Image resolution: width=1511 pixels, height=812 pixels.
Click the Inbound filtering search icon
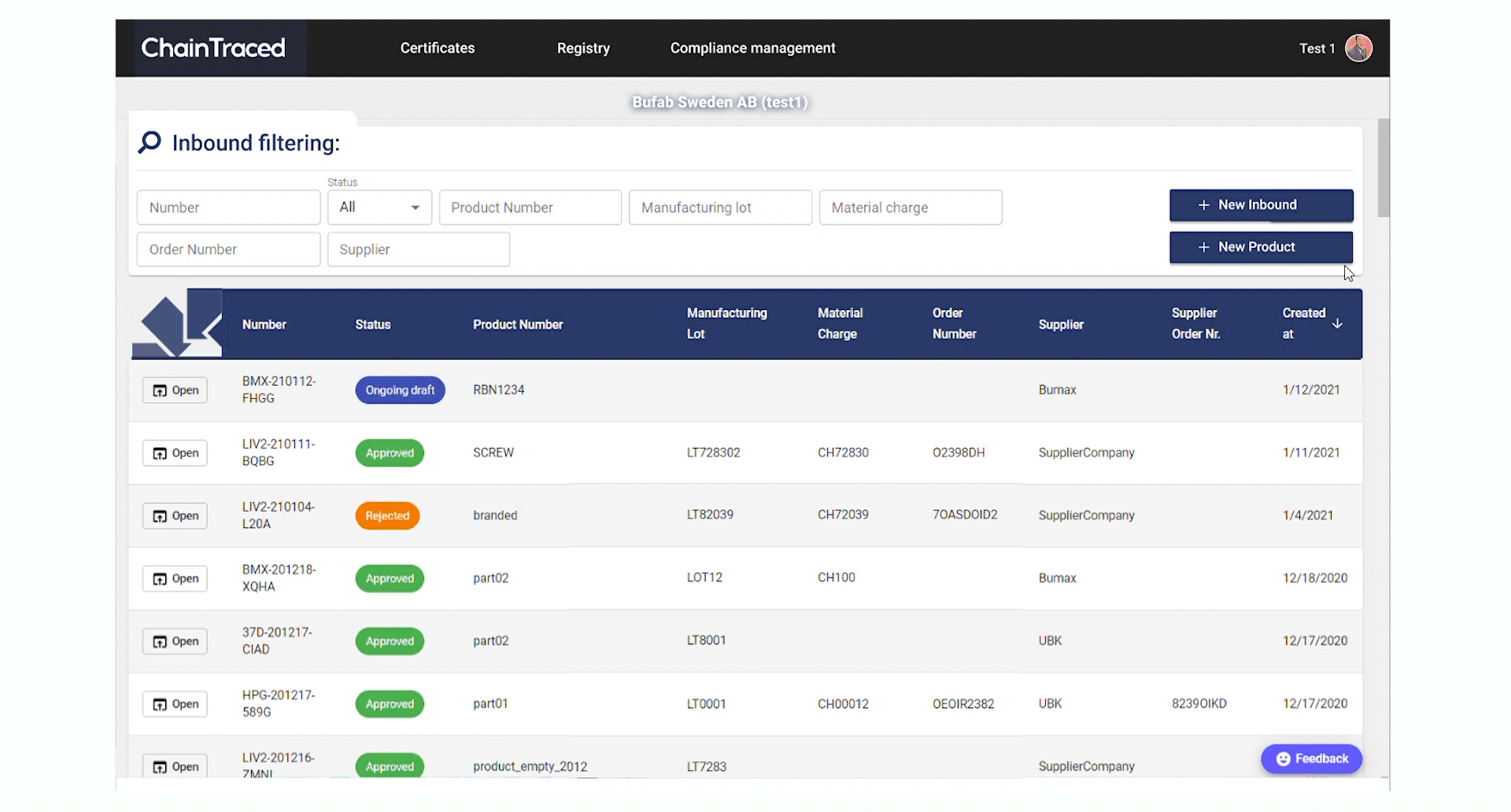[150, 142]
